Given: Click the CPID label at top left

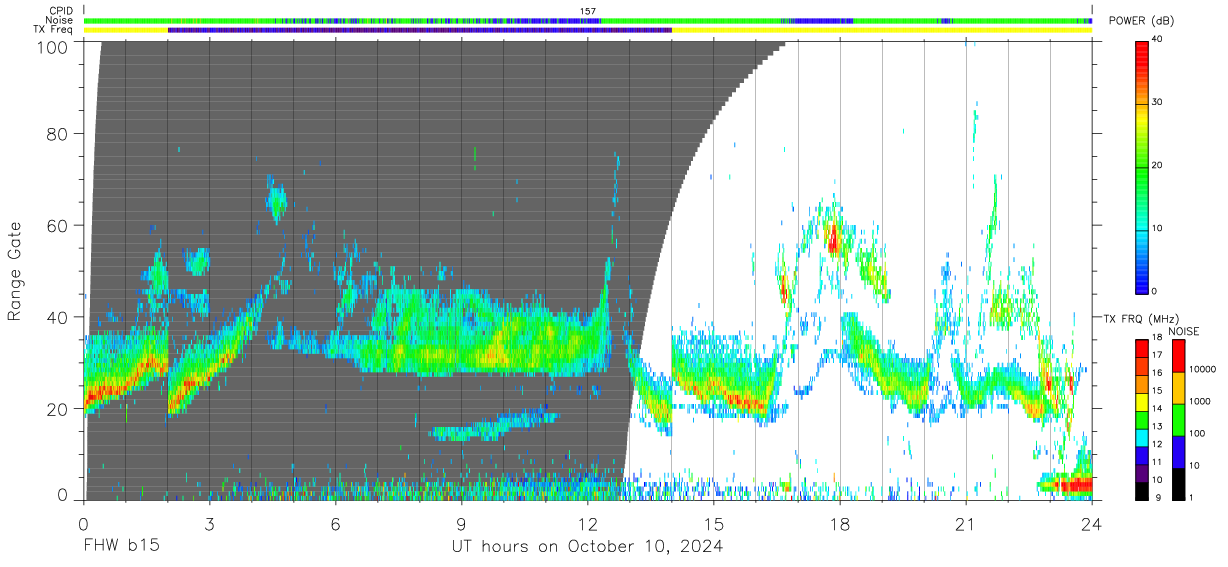Looking at the screenshot, I should click(59, 11).
